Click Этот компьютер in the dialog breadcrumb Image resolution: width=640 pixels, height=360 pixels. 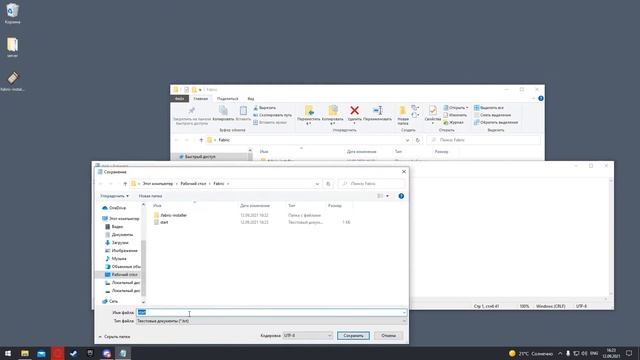[x=158, y=184]
